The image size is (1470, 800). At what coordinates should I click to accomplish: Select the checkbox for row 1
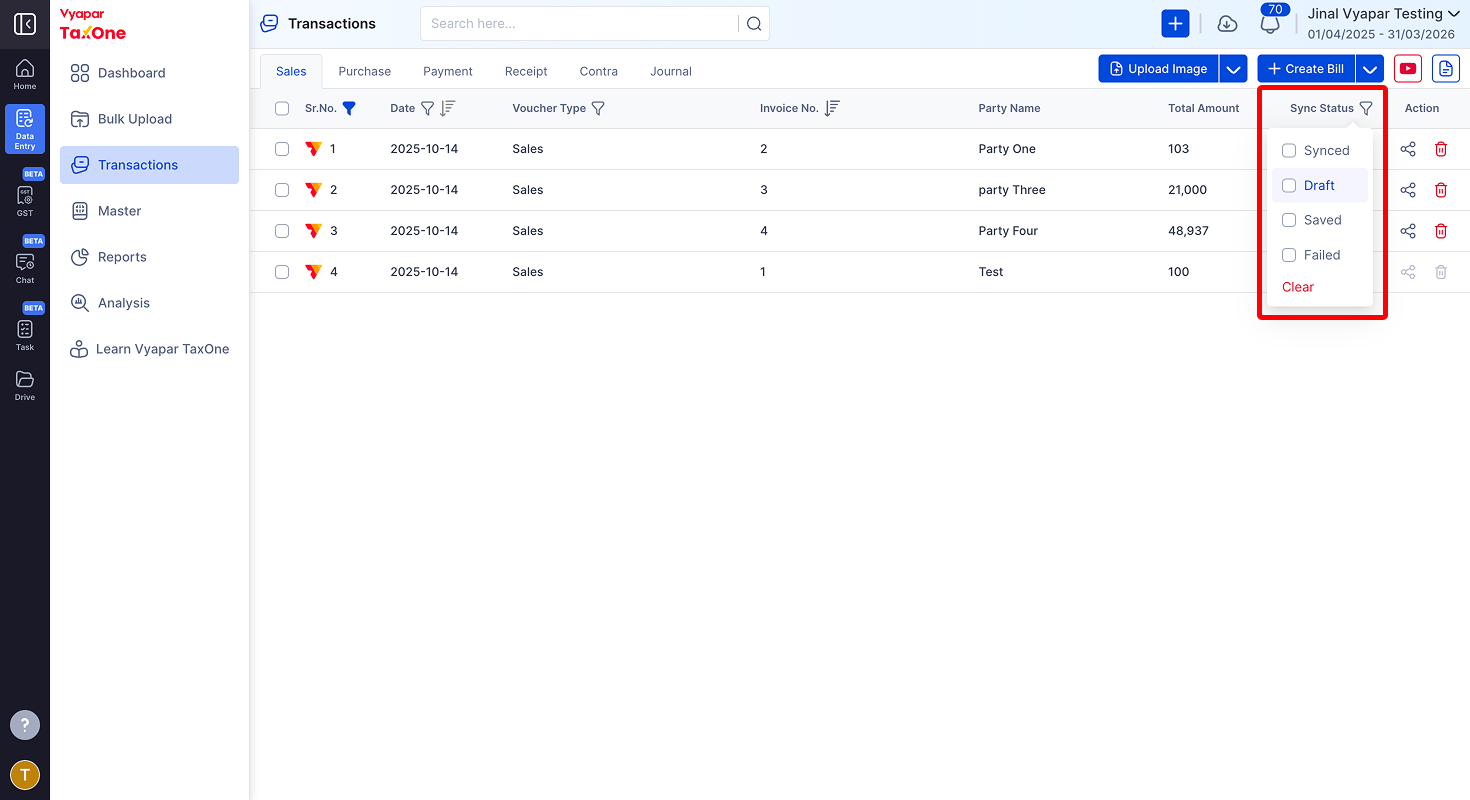(282, 149)
